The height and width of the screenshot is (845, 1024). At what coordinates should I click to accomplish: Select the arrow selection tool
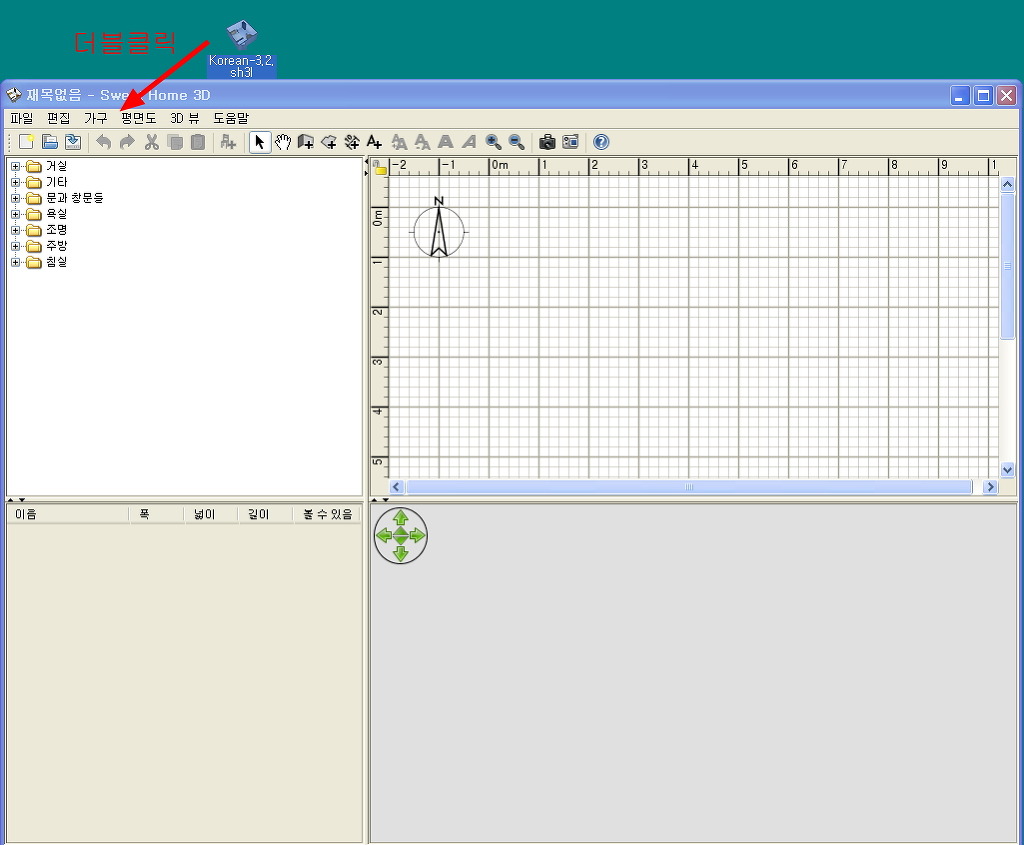tap(260, 142)
